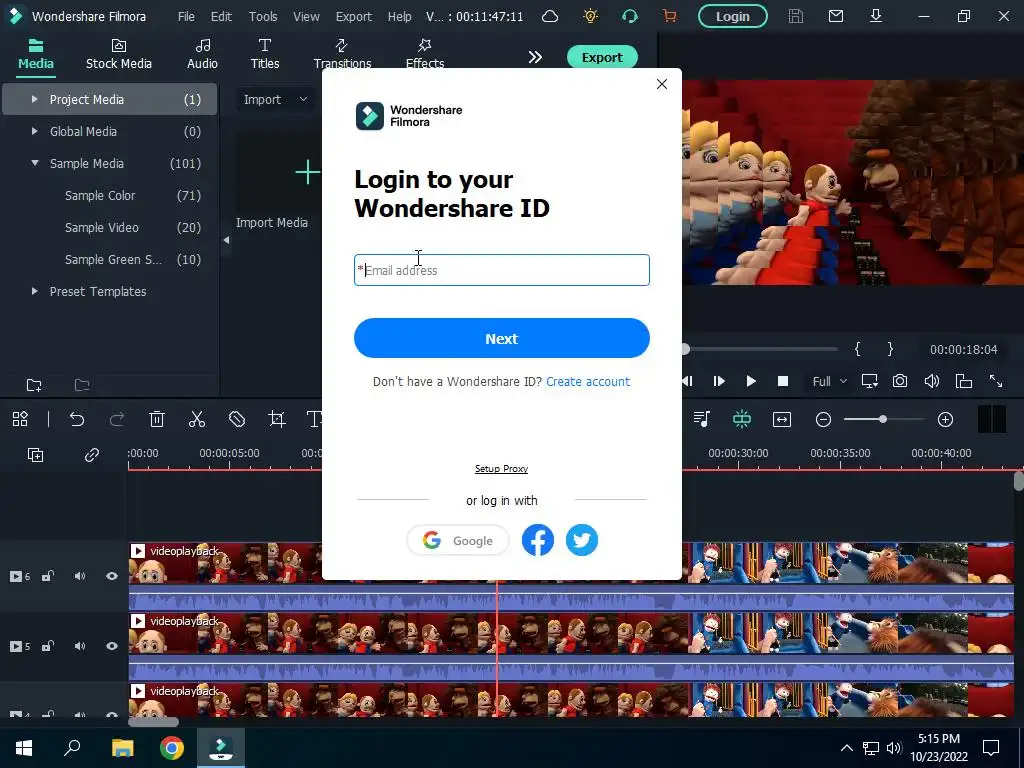
Task: Add a new folder in media panel
Action: pos(34,385)
